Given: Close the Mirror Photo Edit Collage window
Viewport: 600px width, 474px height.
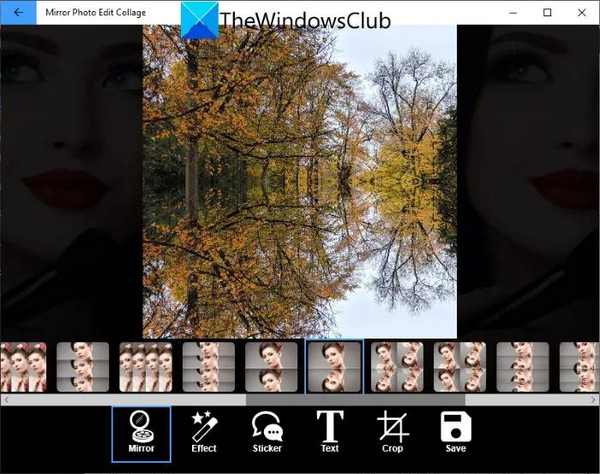Looking at the screenshot, I should (582, 13).
